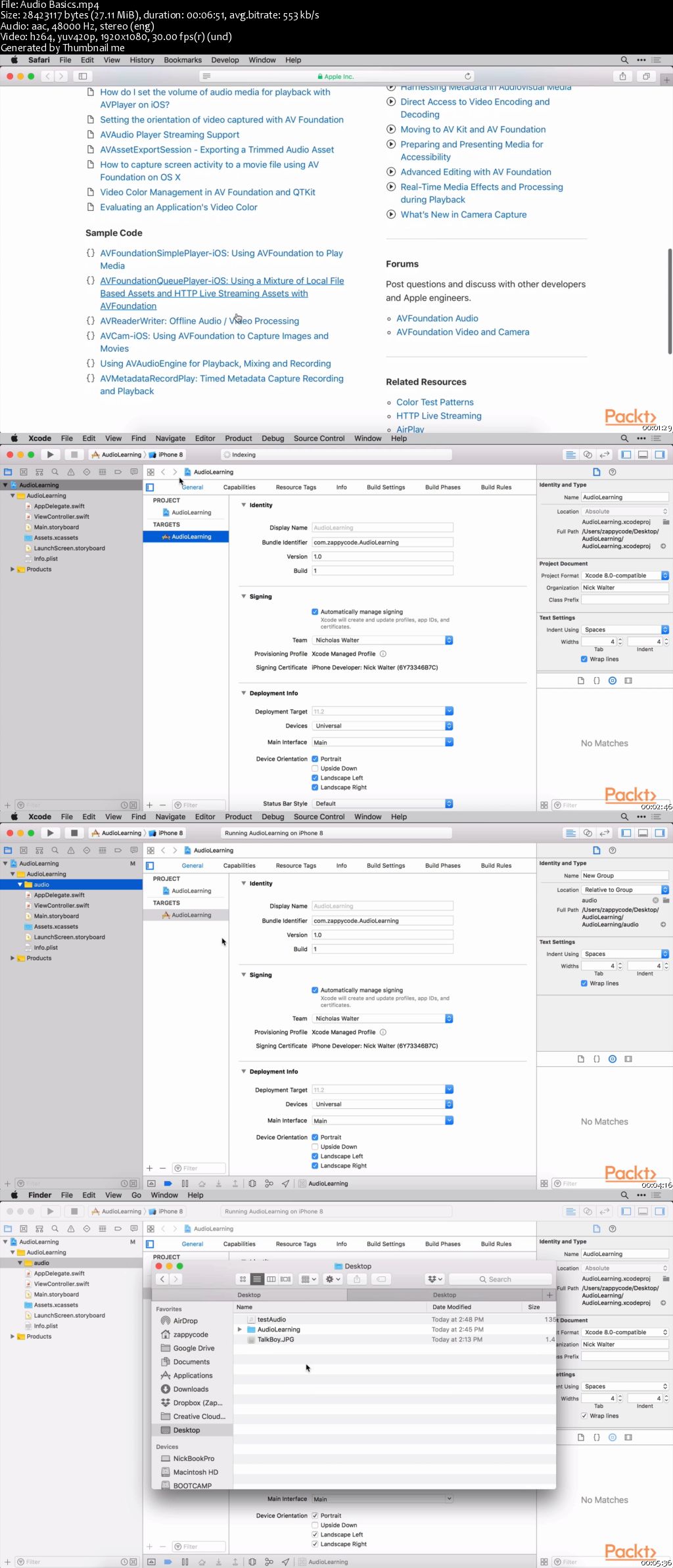673x1568 pixels.
Task: Open the Go menu in Finder
Action: pos(136,1195)
